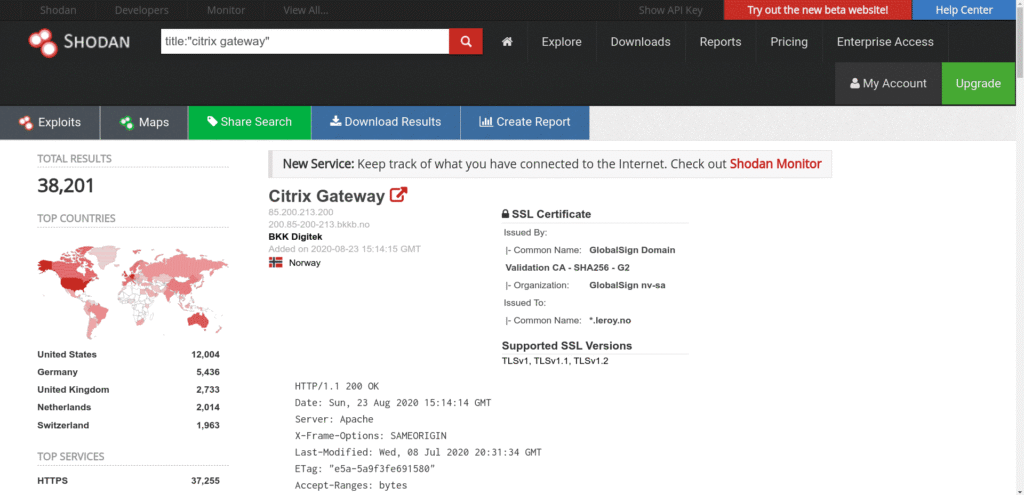Screen dimensions: 1024x495
Task: Follow the Shodan Monitor link
Action: [775, 164]
